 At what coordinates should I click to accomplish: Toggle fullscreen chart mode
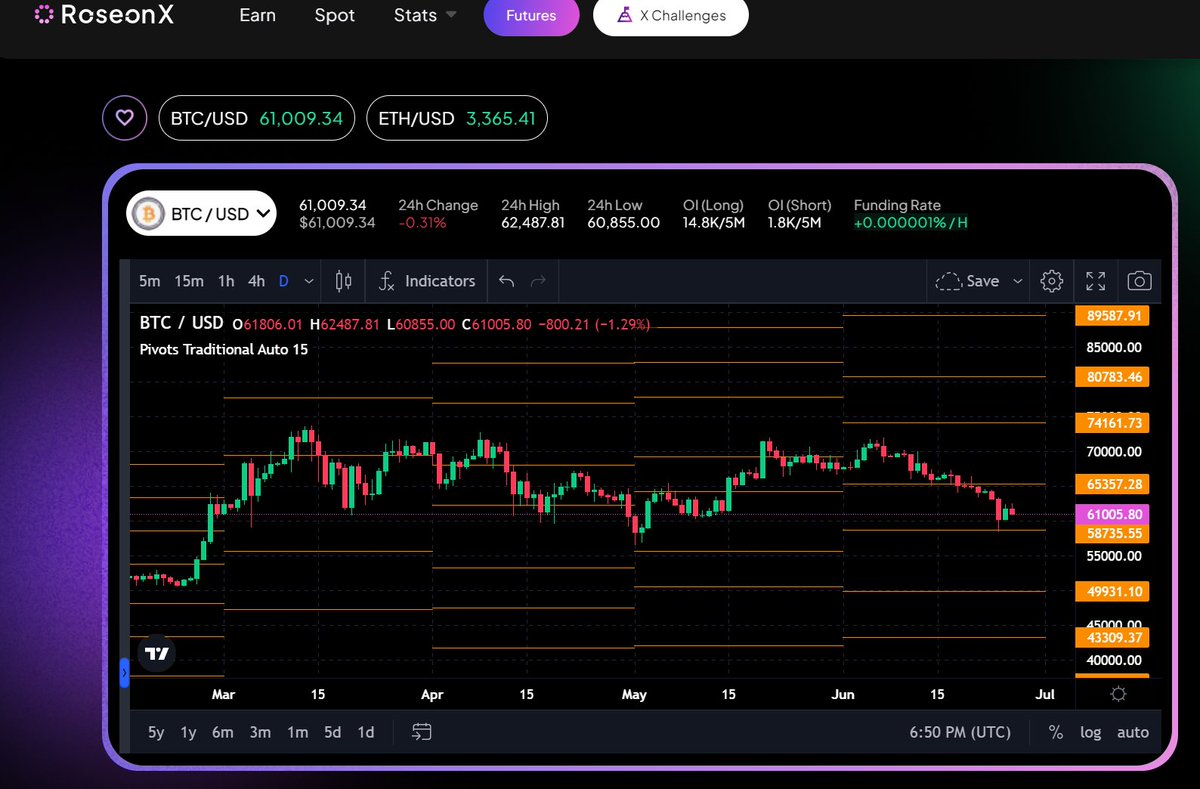[x=1096, y=281]
